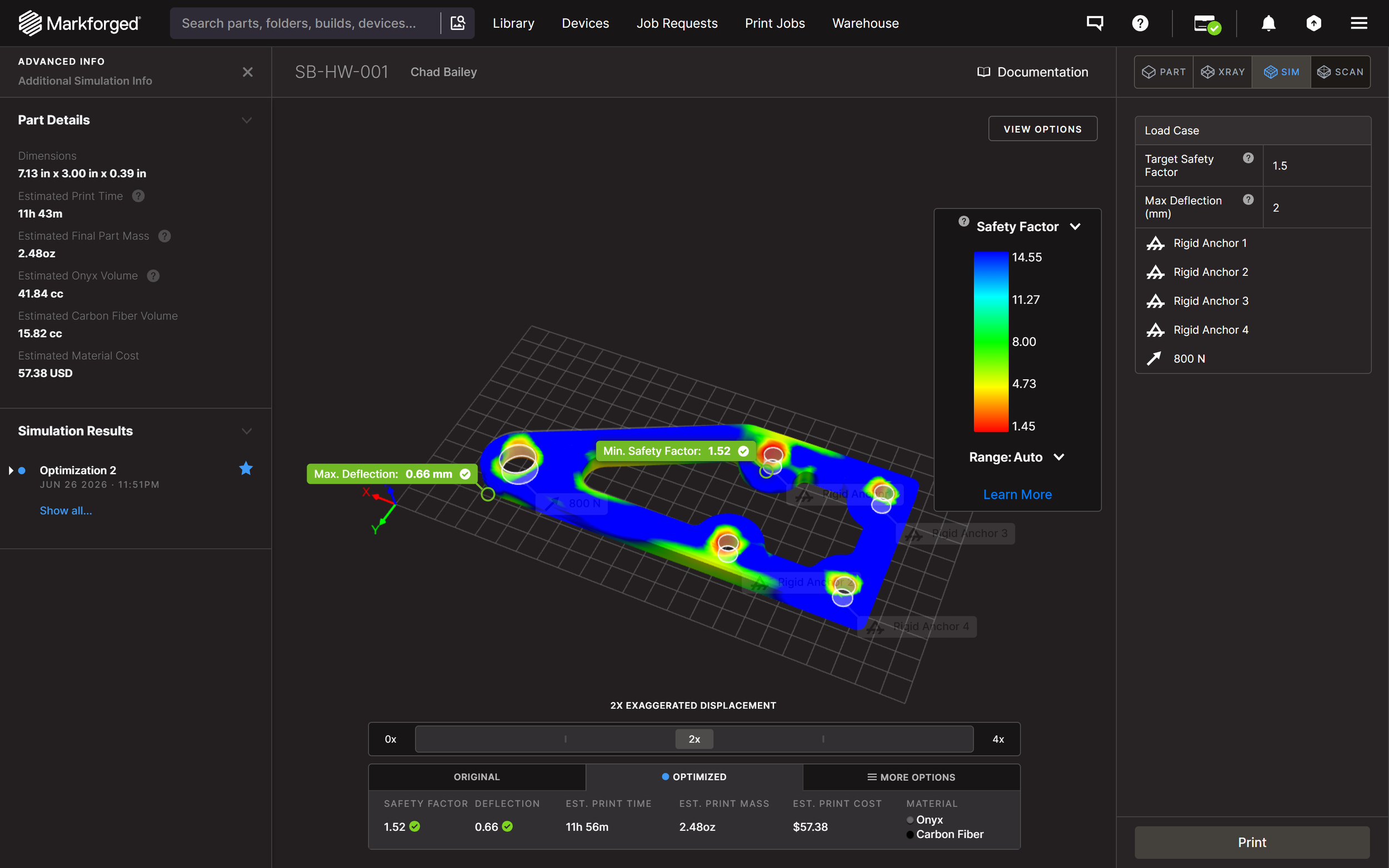This screenshot has width=1389, height=868.
Task: Click the Print button
Action: (1252, 842)
